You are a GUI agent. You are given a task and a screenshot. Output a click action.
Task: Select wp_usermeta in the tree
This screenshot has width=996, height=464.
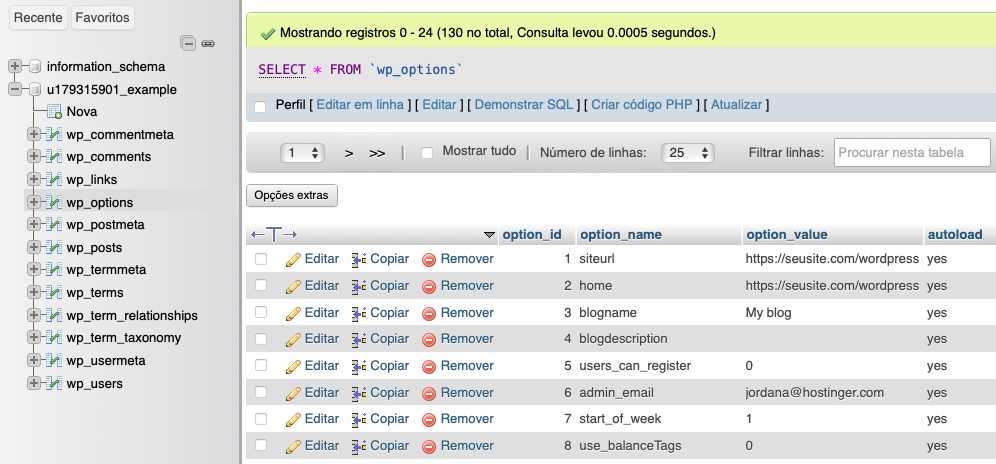(106, 361)
